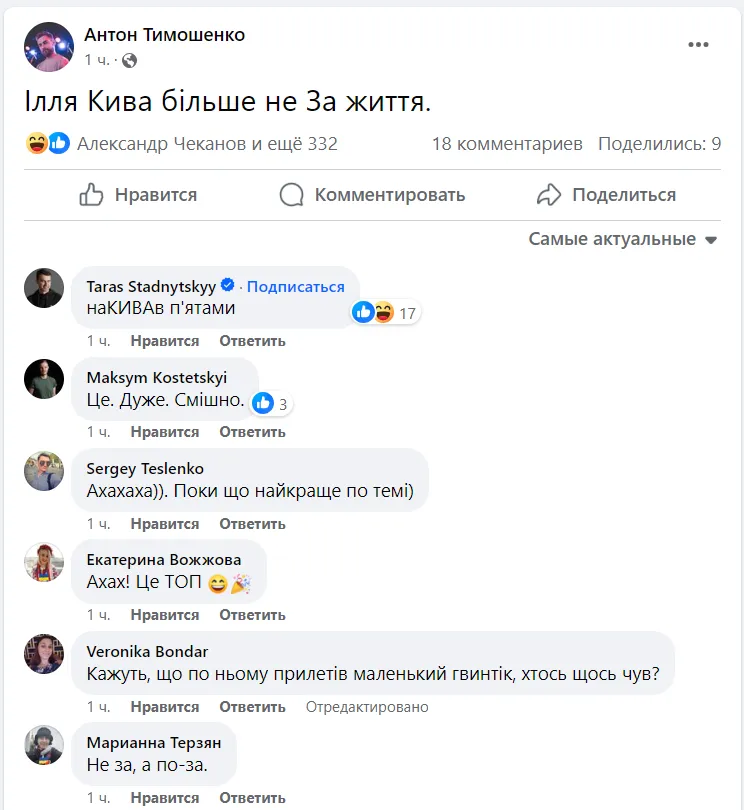The height and width of the screenshot is (810, 744).
Task: Open Екатерина Вожжова's avatar
Action: point(44,563)
